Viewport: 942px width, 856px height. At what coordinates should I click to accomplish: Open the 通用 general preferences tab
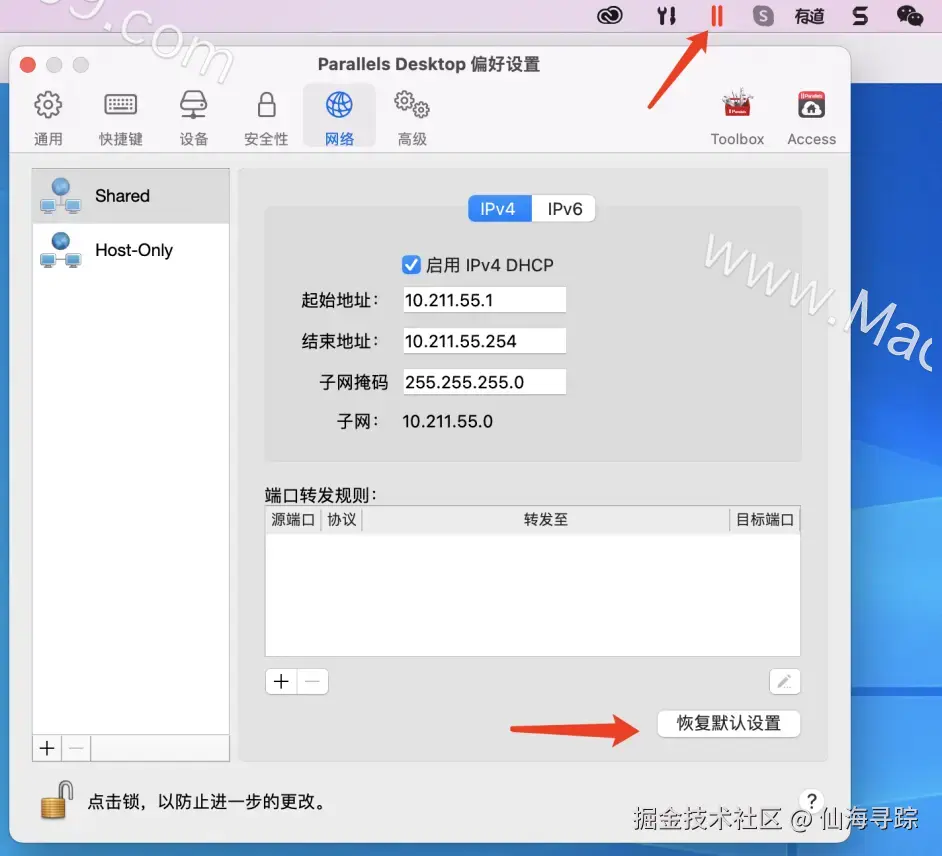click(48, 118)
